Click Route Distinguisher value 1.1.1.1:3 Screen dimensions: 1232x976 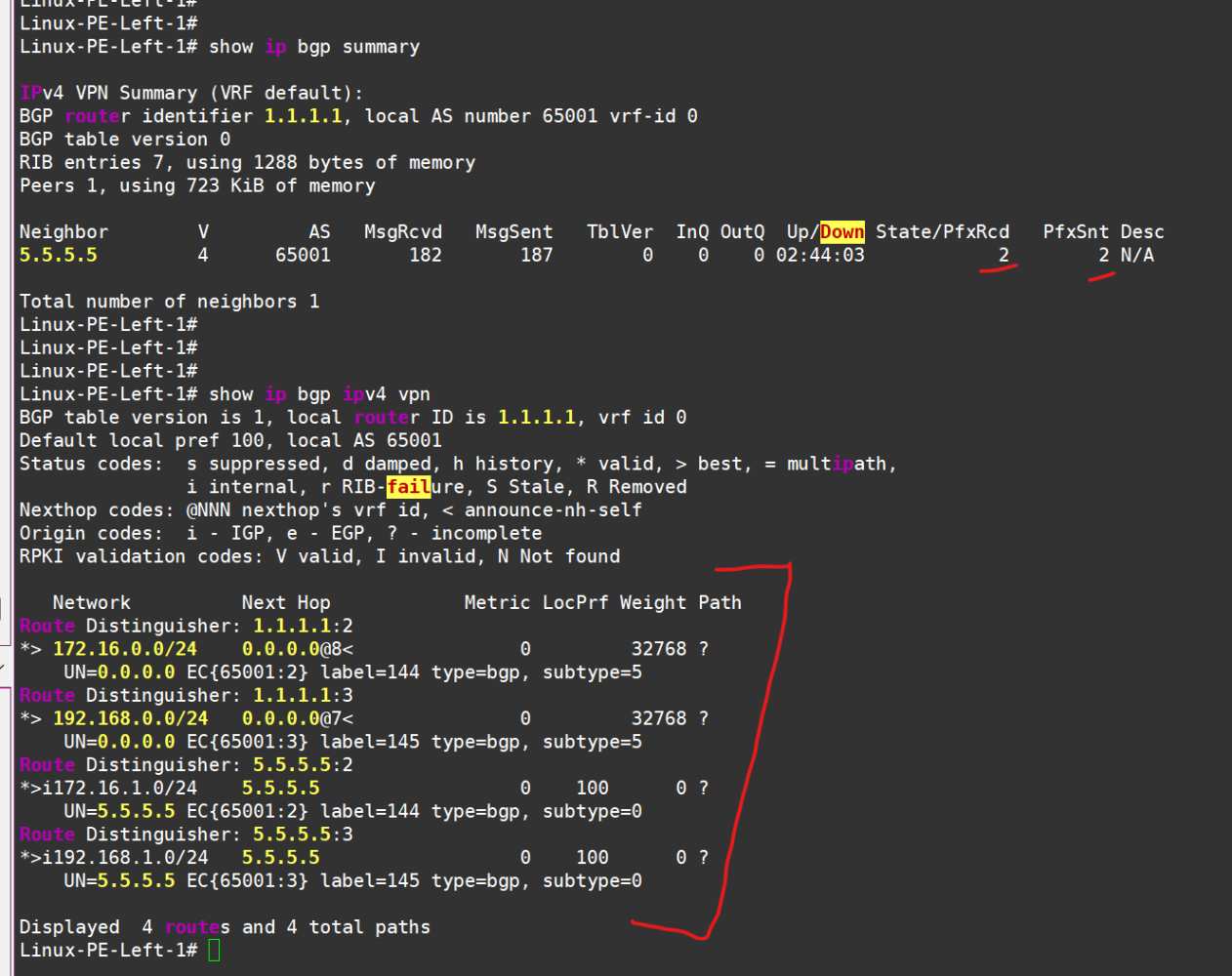pyautogui.click(x=303, y=695)
